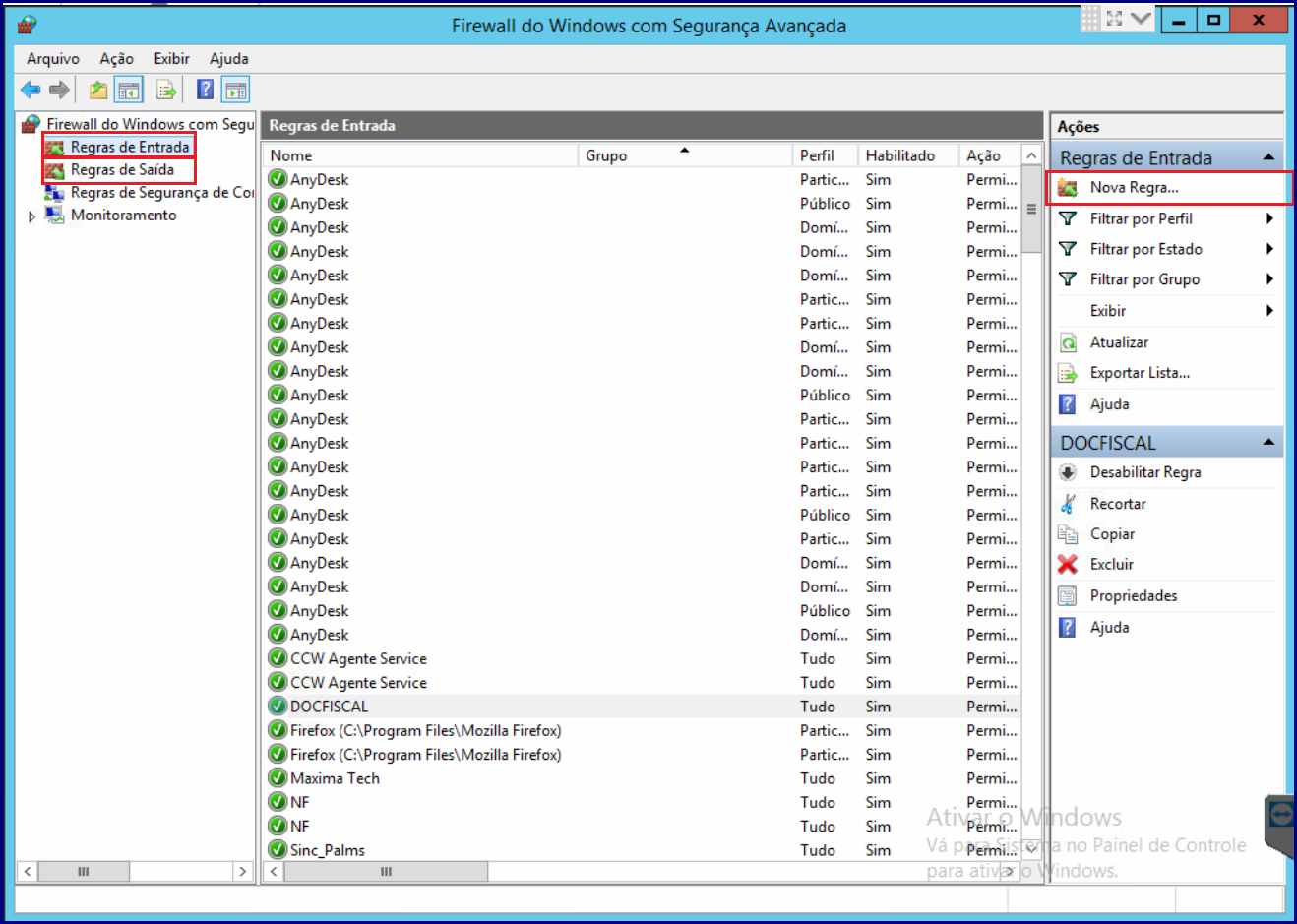Sort by the Grupo column header
Screen dimensions: 1297x924
click(x=685, y=155)
